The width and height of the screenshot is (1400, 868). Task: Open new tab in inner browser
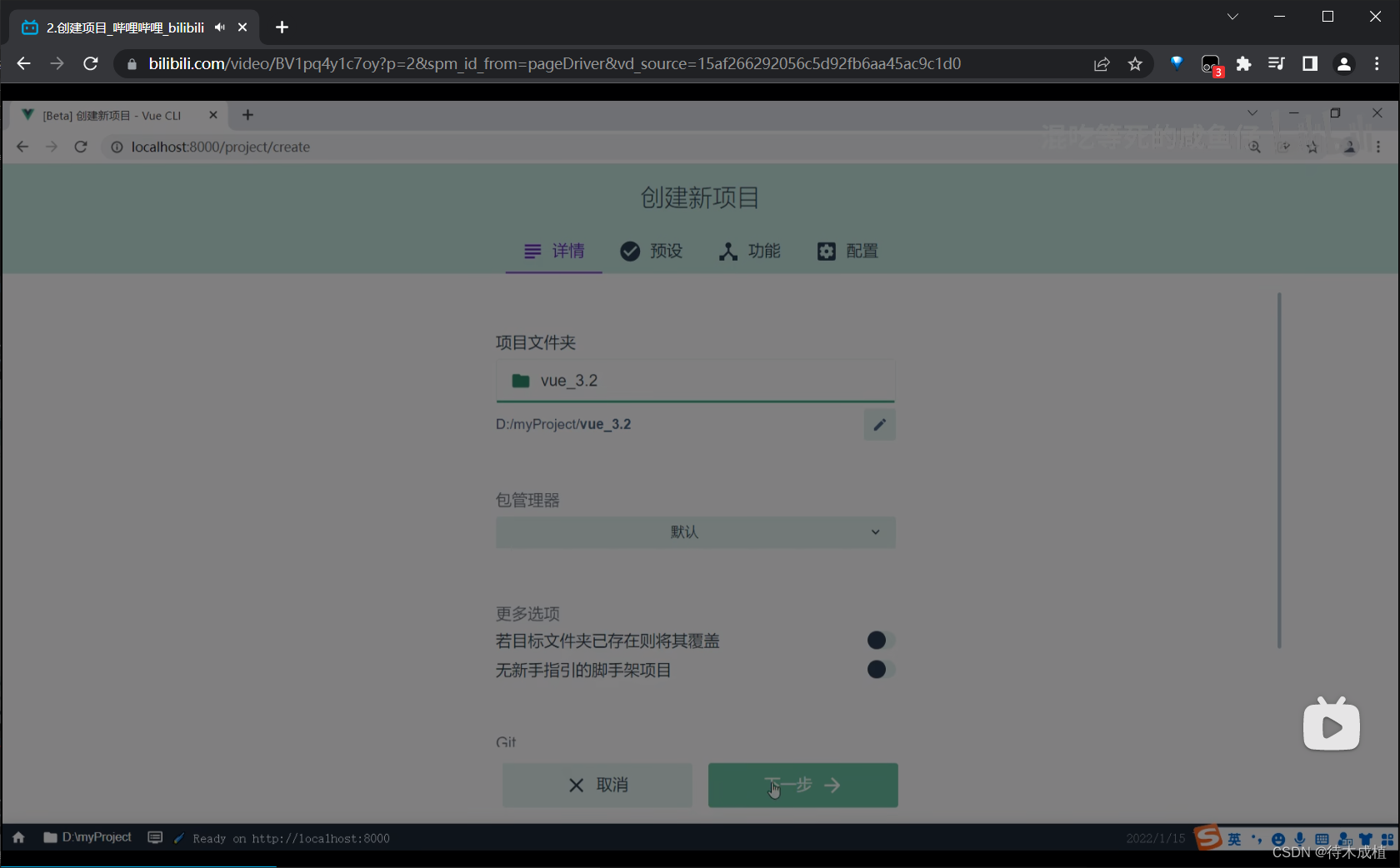click(x=247, y=115)
